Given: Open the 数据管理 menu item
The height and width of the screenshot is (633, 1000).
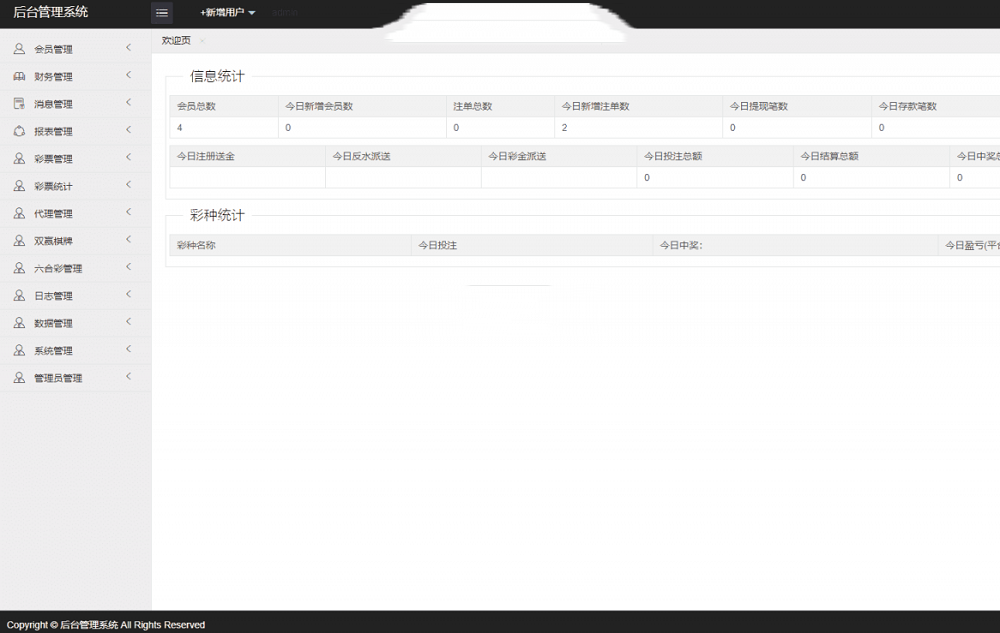Looking at the screenshot, I should click(53, 323).
